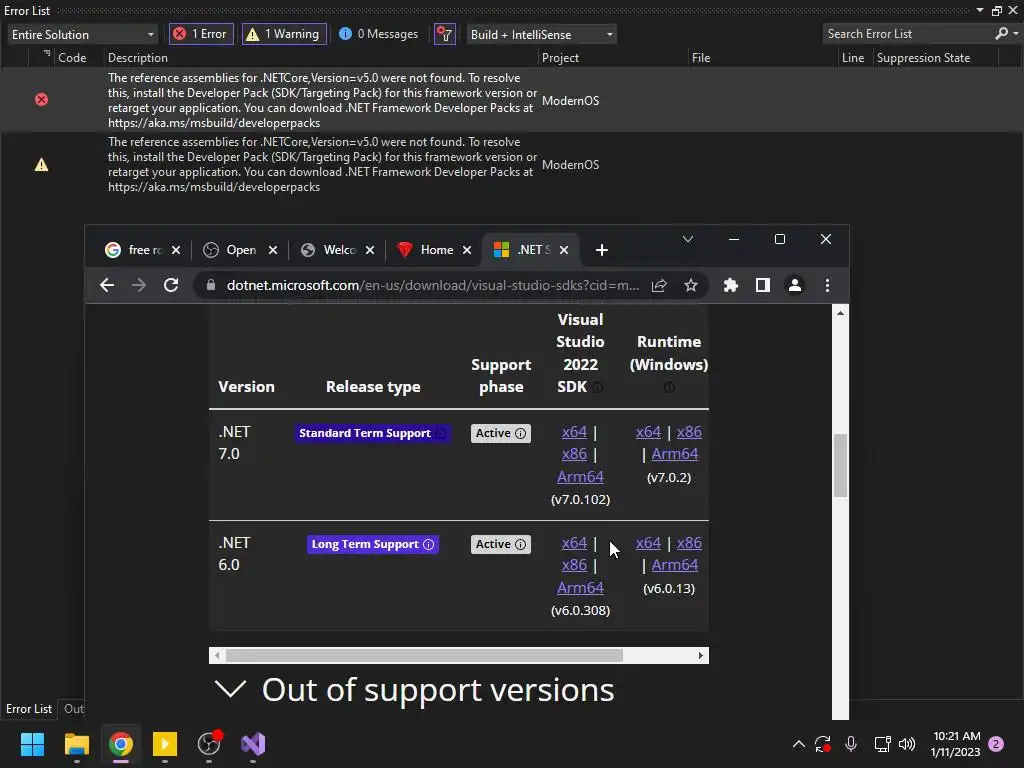Click the Search Error List field
This screenshot has height=768, width=1024.
(908, 34)
